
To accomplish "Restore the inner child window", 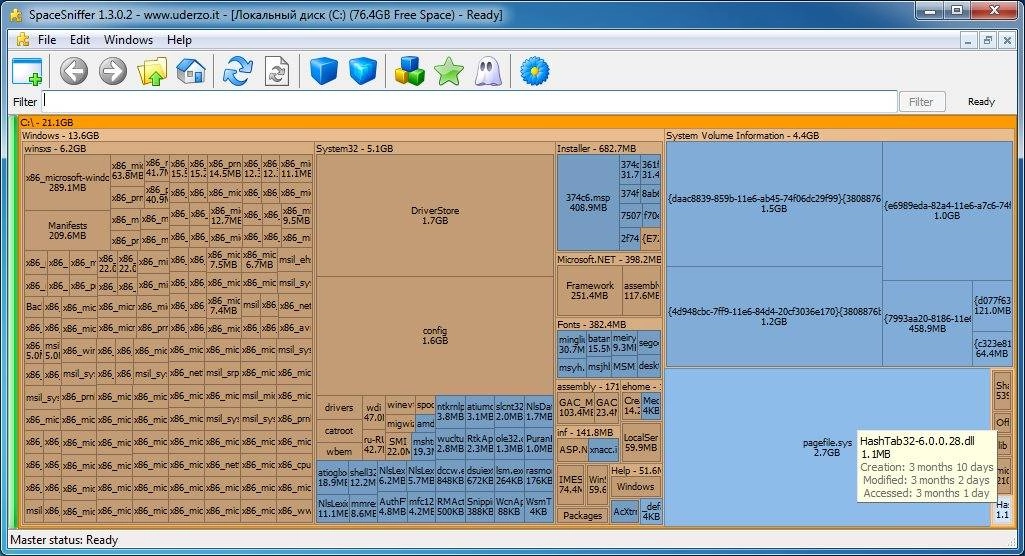I will point(988,41).
